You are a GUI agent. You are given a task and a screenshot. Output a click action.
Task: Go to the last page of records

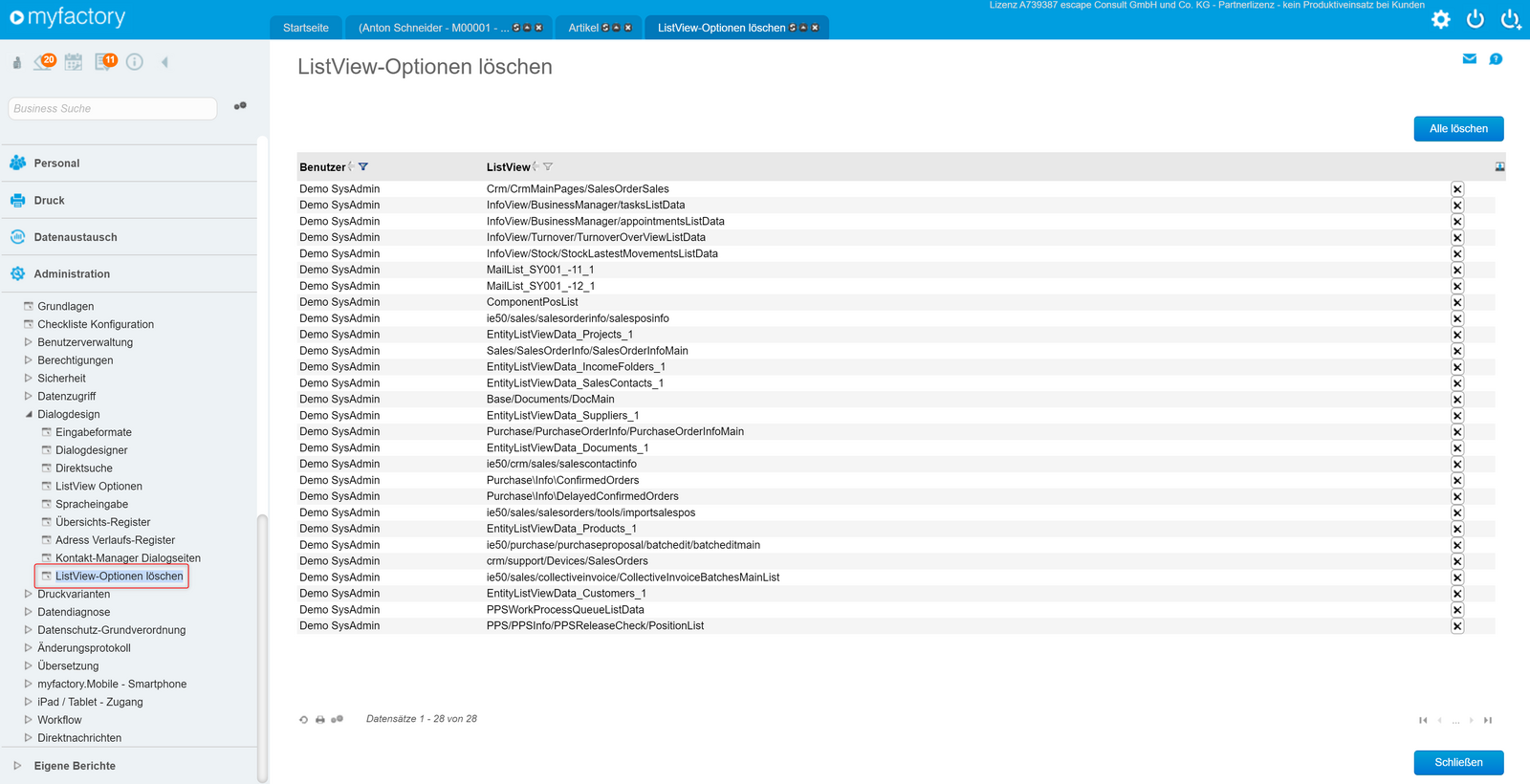(x=1488, y=720)
